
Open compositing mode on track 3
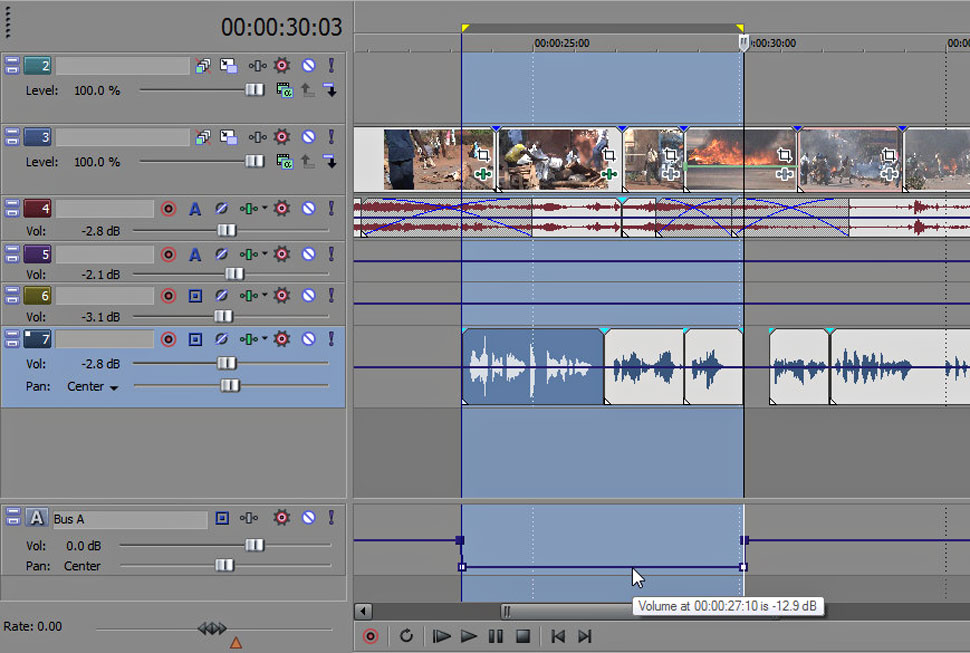(284, 161)
